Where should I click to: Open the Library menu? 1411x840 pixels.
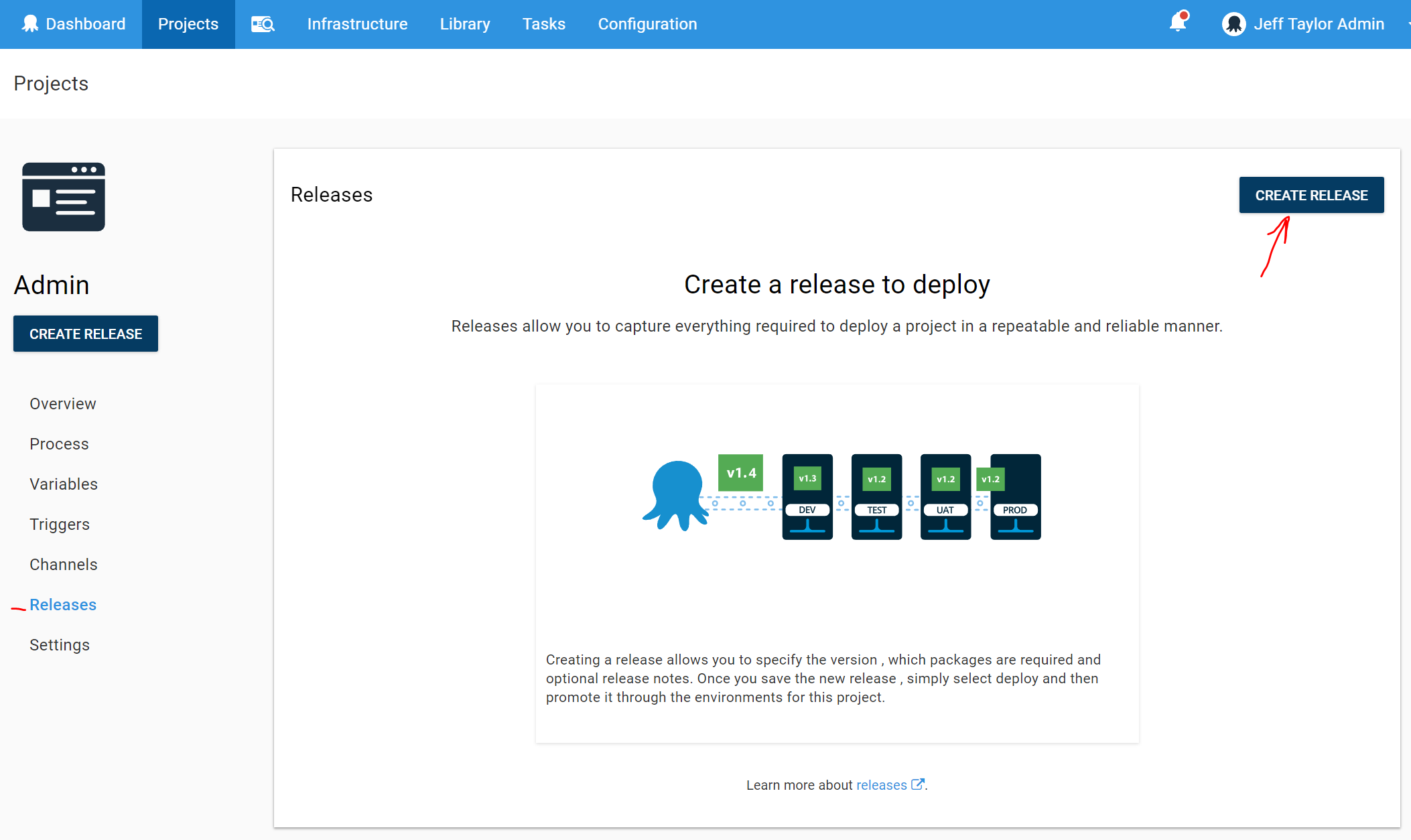(x=465, y=24)
